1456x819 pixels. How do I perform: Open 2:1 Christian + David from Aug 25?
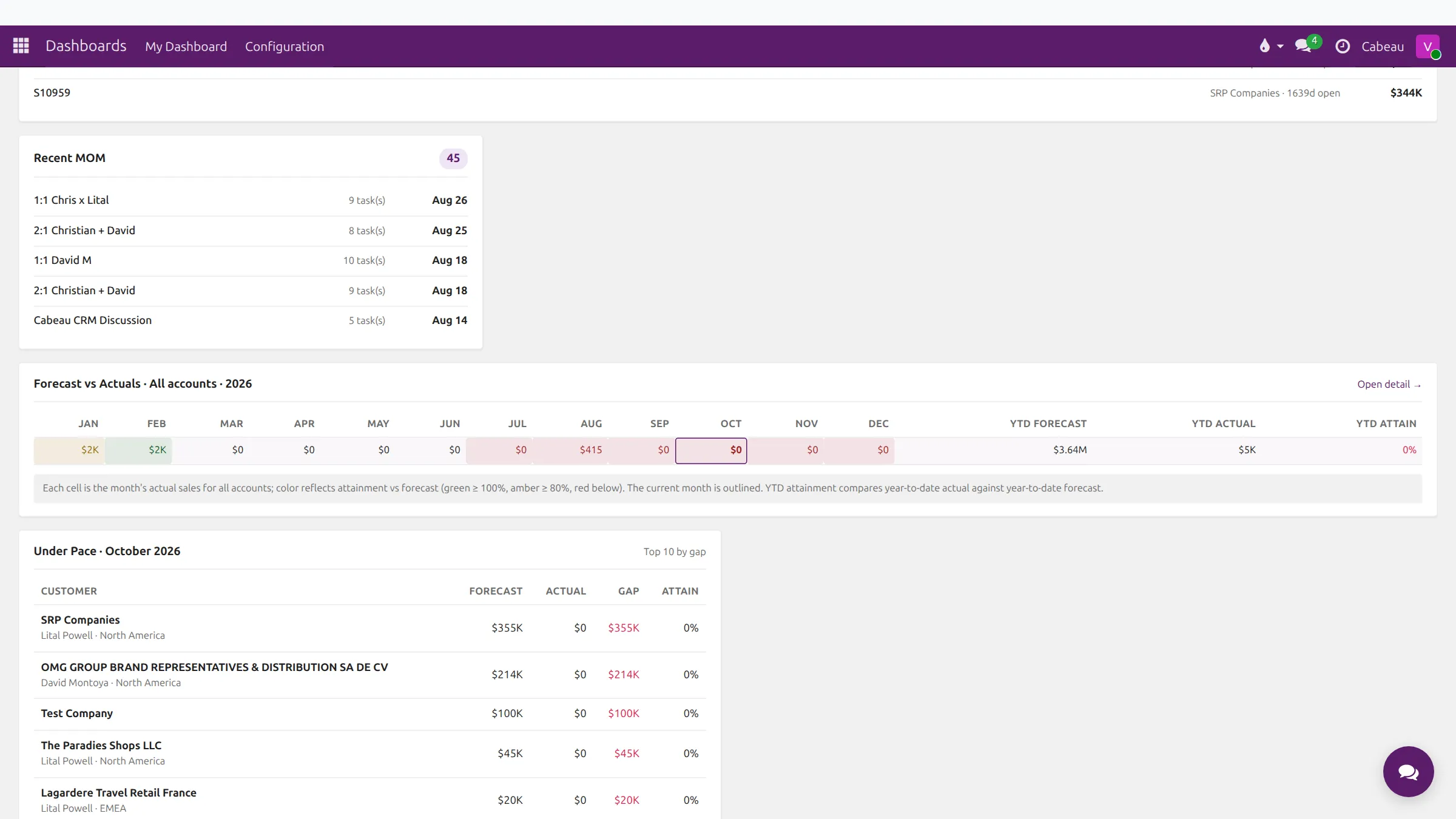pos(251,231)
